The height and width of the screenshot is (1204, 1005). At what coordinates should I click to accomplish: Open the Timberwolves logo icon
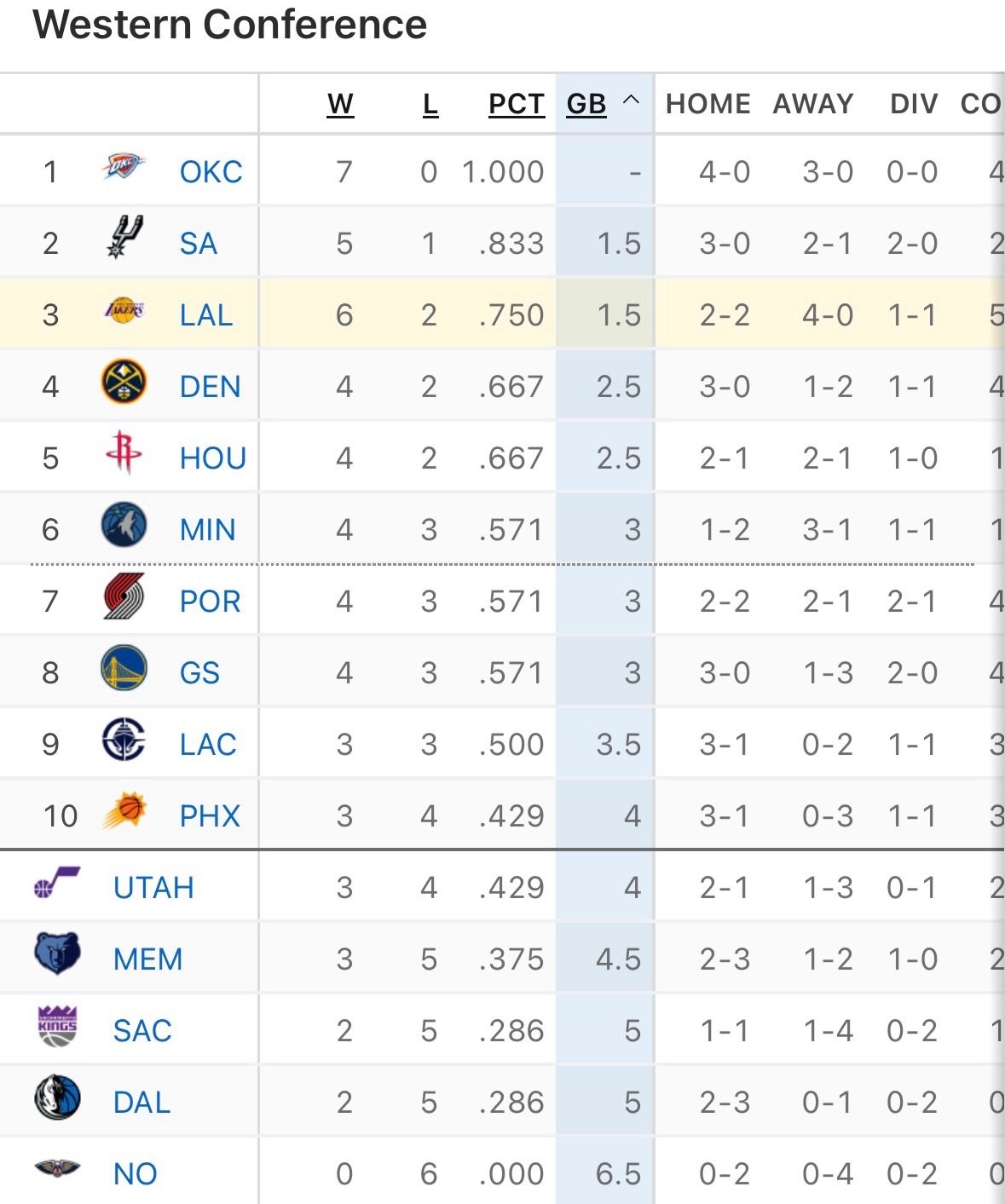pos(124,525)
